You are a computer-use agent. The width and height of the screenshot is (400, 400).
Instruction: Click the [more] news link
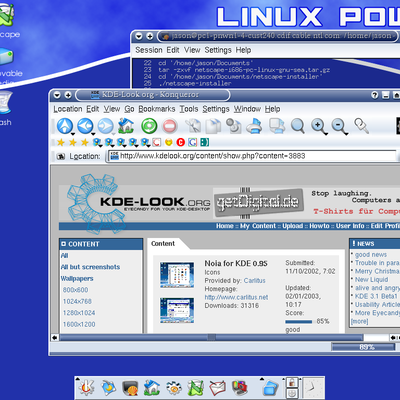click(x=359, y=321)
